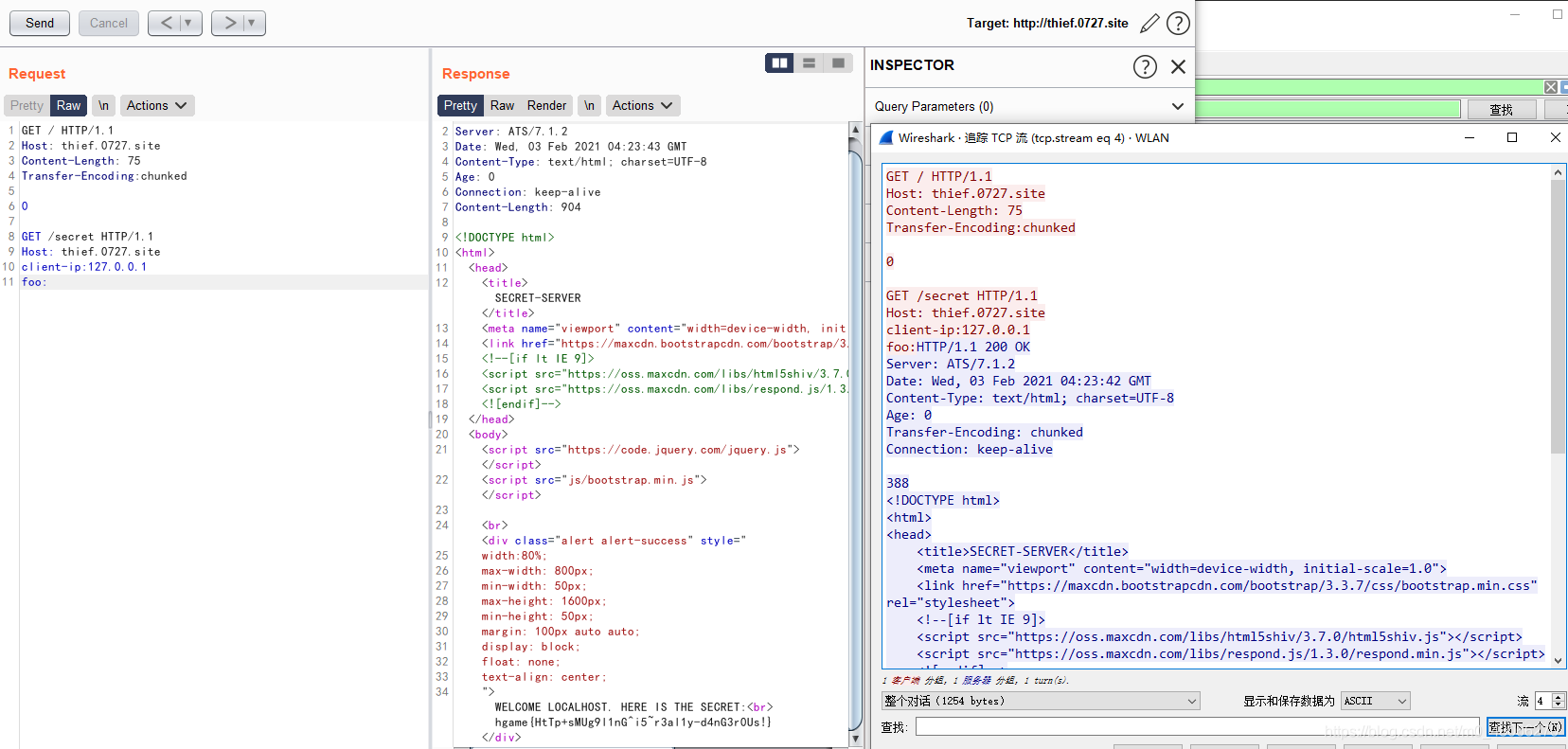Viewport: 1568px width, 749px height.
Task: Select the 'GET /secret HTTP/1.1' request line
Action: coord(87,237)
